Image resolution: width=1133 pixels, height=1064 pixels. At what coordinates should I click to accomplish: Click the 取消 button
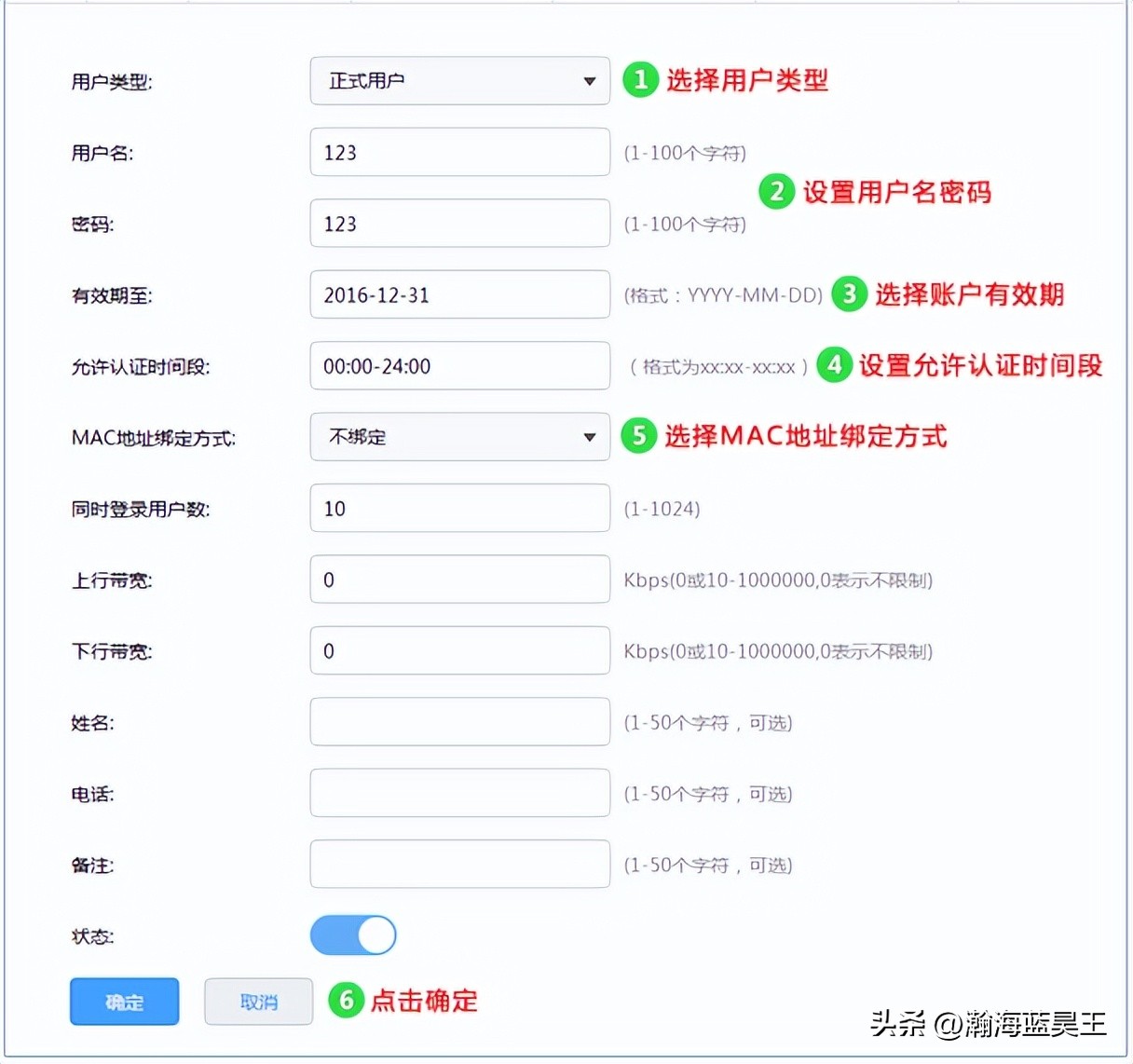click(258, 1002)
